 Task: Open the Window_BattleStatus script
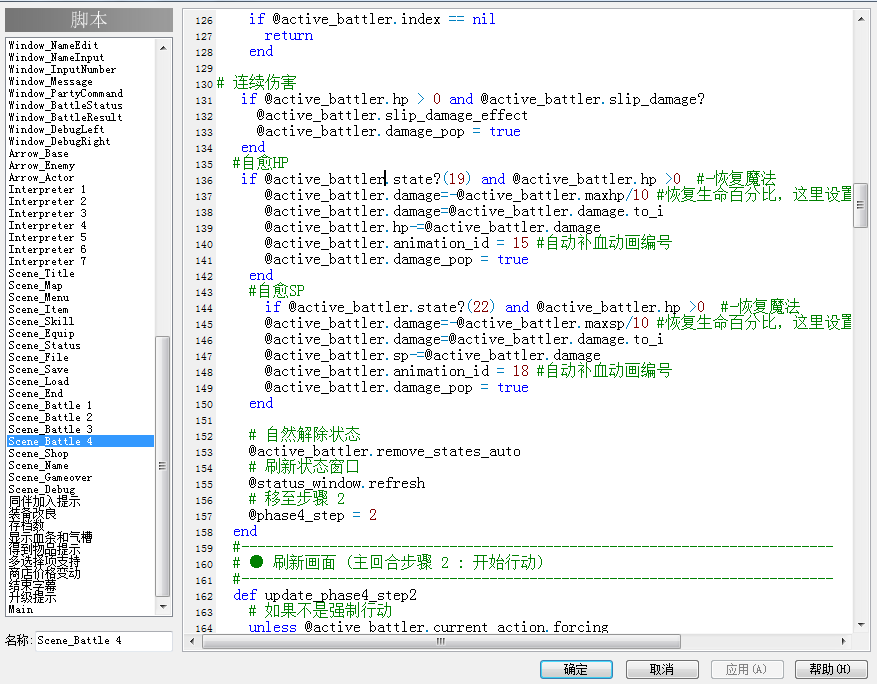[65, 105]
